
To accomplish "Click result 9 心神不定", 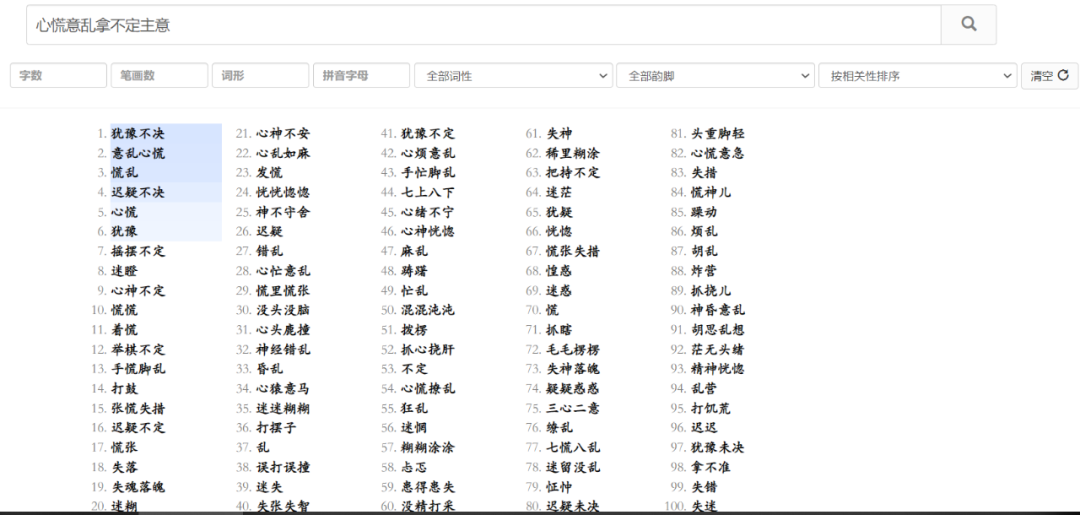I will coord(138,291).
